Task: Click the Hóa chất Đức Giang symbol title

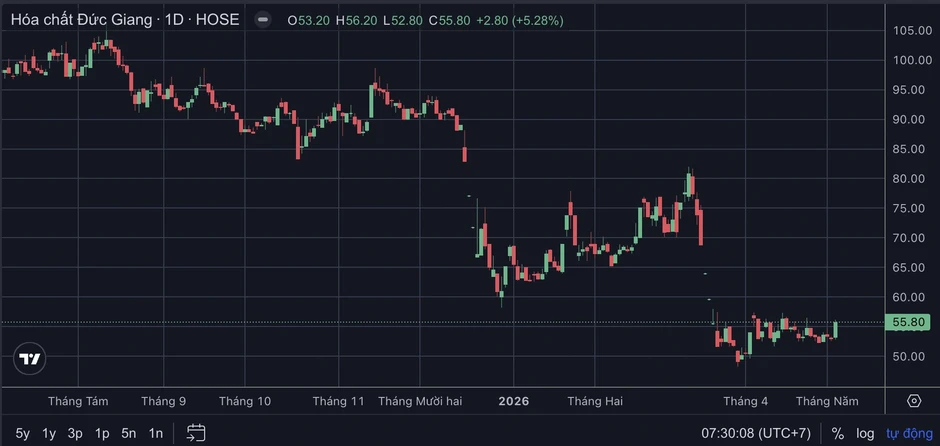Action: [x=81, y=20]
